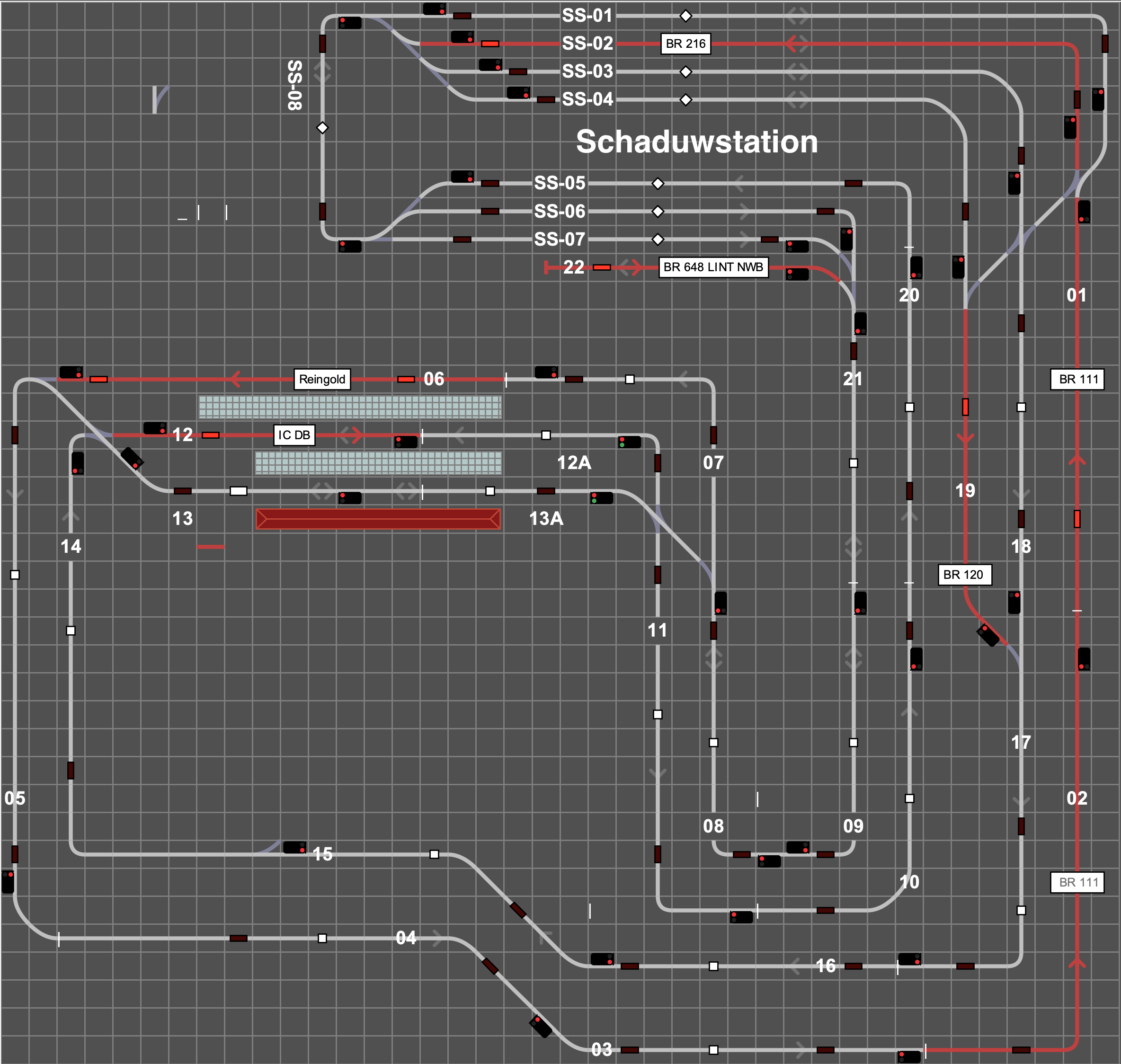Image resolution: width=1121 pixels, height=1064 pixels.
Task: Click the diagonal signal below BR 120 label
Action: click(988, 635)
